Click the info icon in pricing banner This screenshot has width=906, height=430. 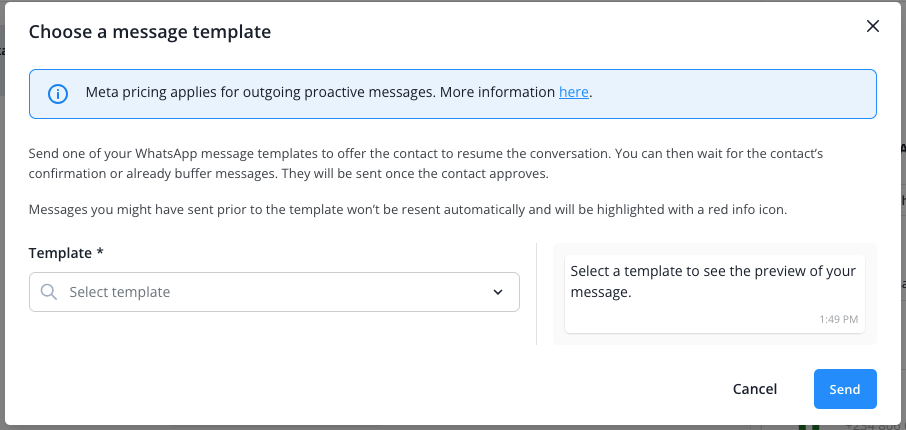click(x=58, y=94)
